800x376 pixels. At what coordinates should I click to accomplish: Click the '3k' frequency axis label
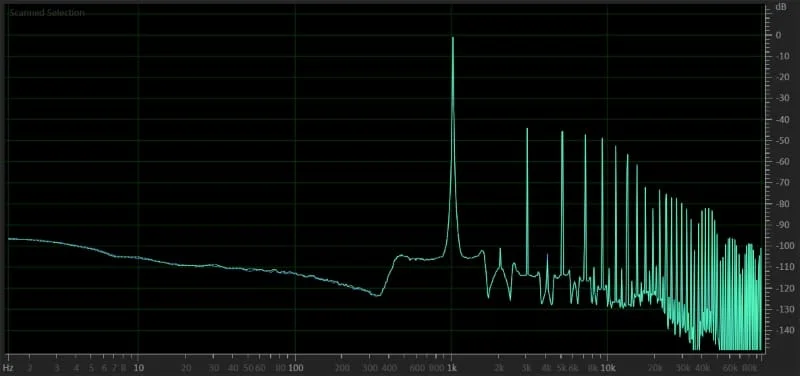[x=527, y=367]
